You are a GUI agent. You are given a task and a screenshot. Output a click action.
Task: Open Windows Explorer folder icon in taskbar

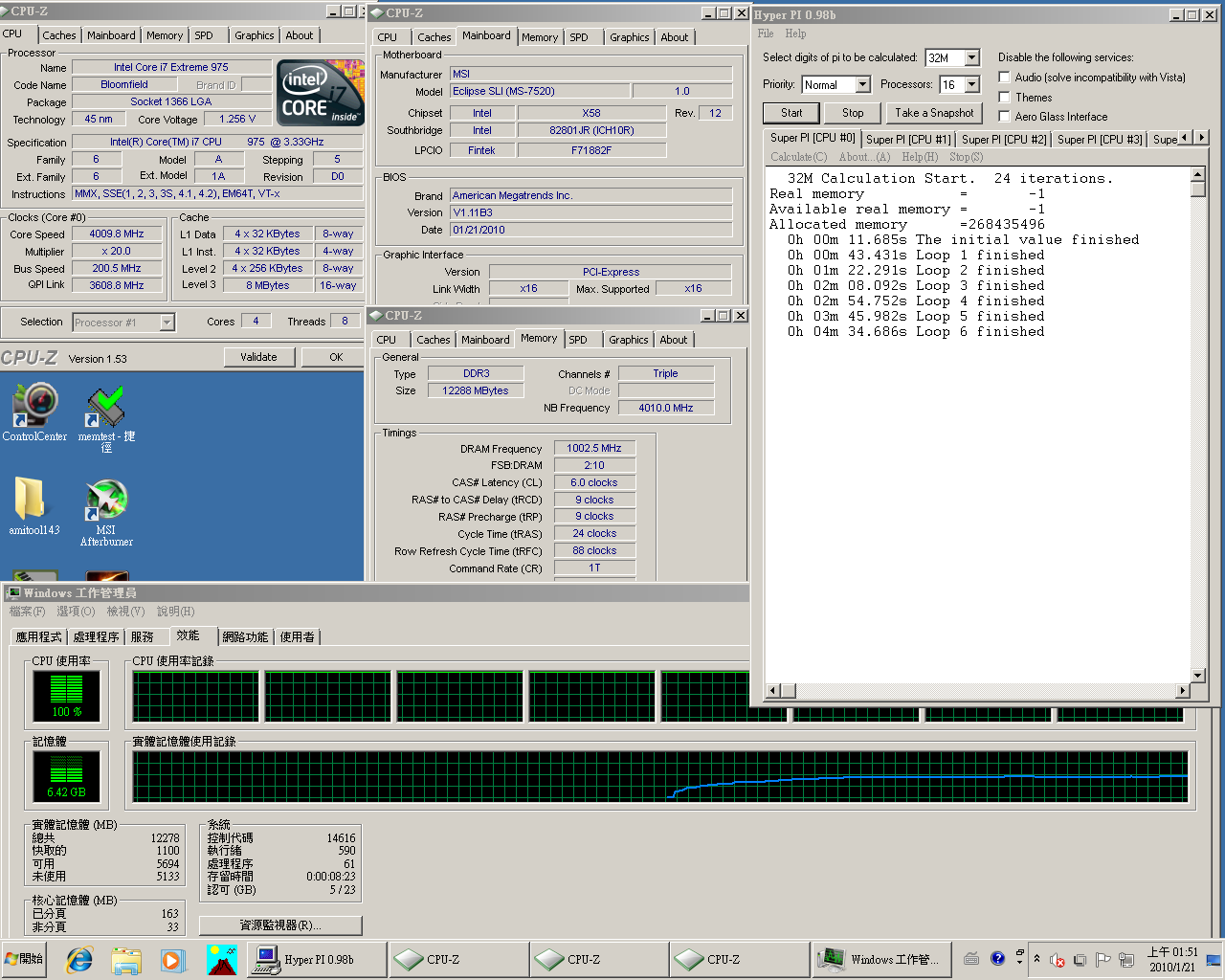pyautogui.click(x=125, y=959)
